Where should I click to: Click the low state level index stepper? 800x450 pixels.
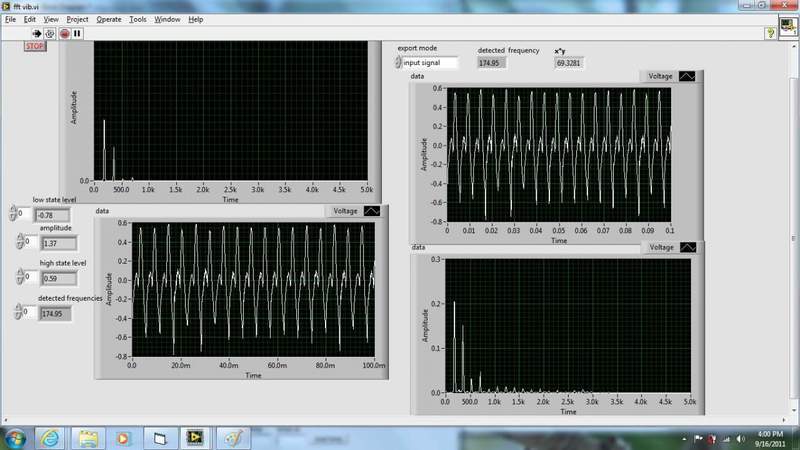(14, 214)
